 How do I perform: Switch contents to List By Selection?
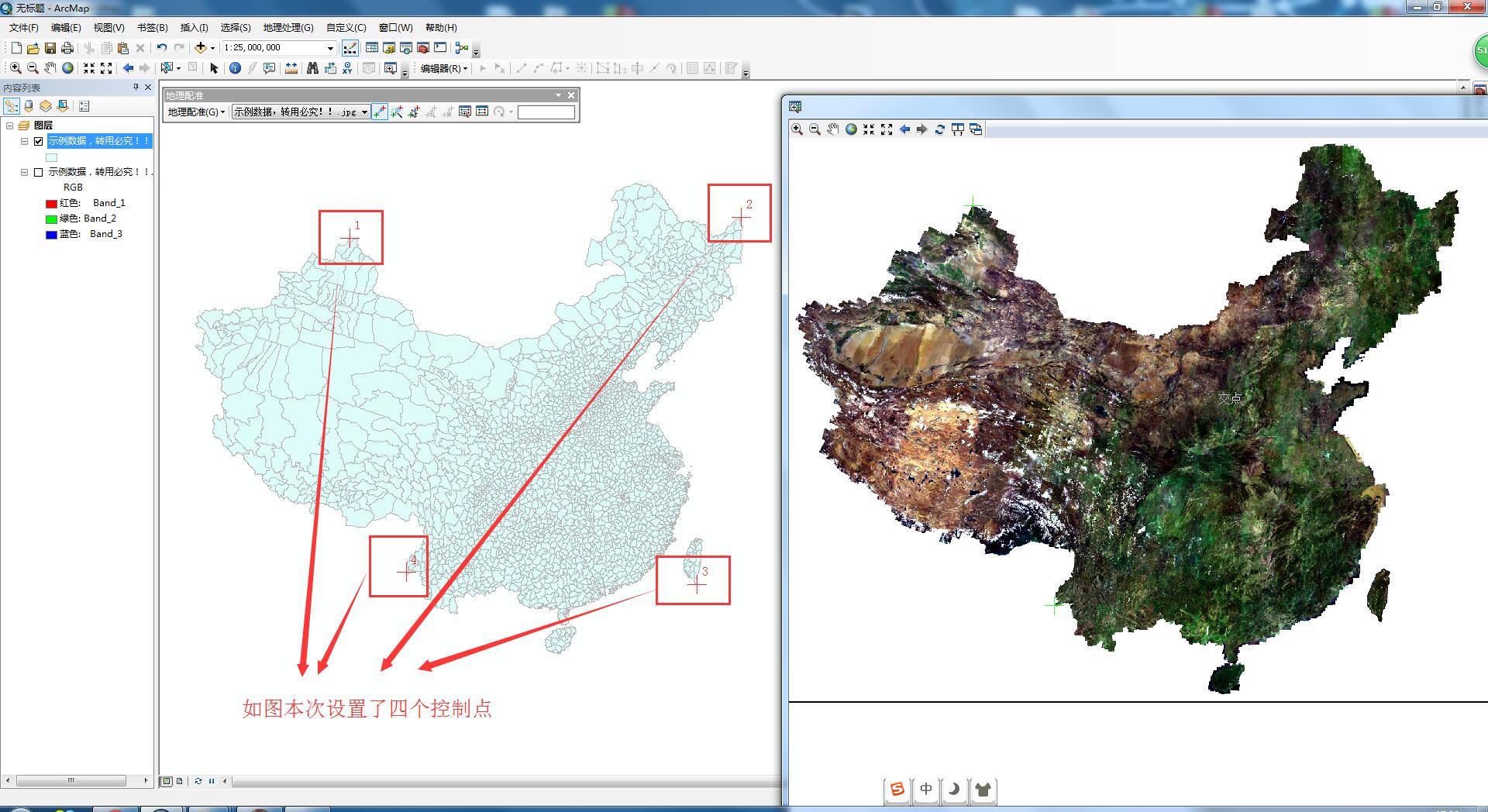click(x=63, y=105)
